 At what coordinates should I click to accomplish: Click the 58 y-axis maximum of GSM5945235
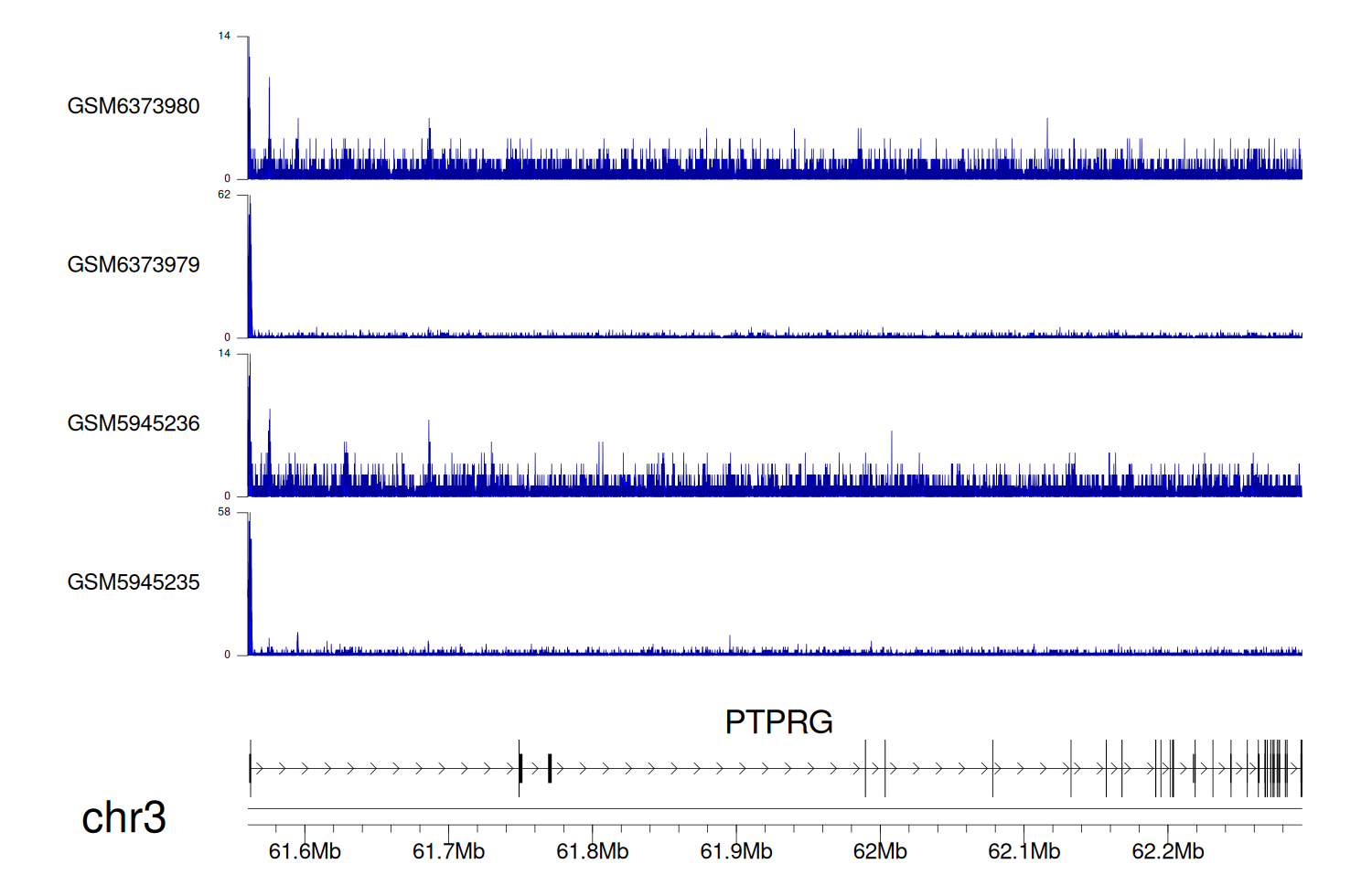[224, 512]
